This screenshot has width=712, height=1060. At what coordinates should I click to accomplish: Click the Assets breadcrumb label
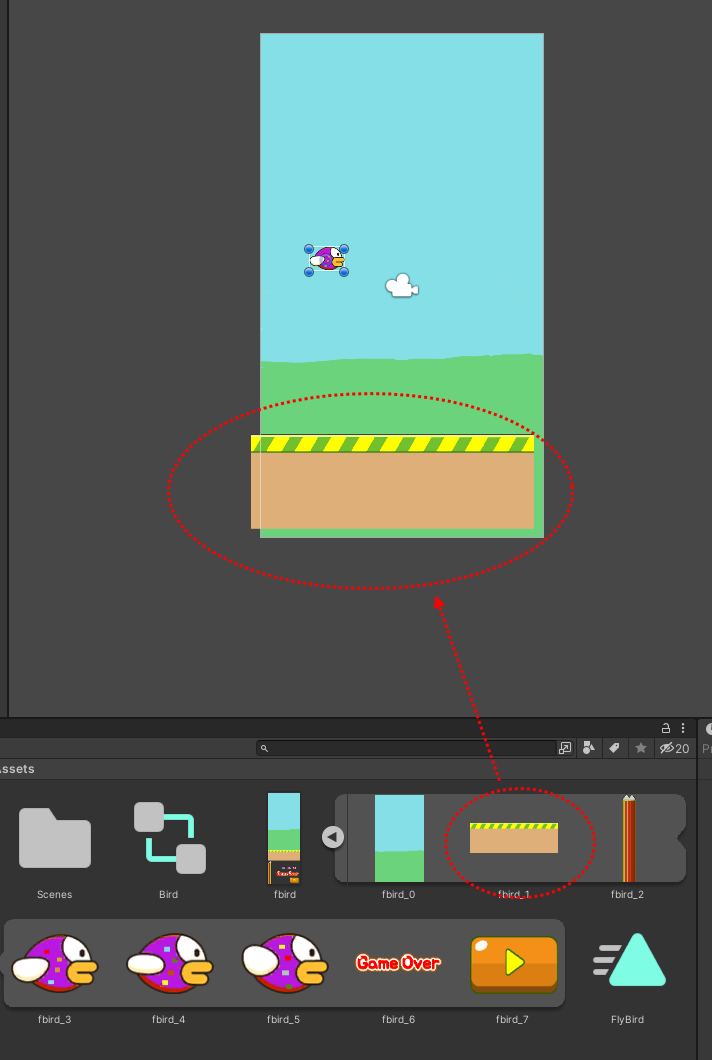[16, 769]
